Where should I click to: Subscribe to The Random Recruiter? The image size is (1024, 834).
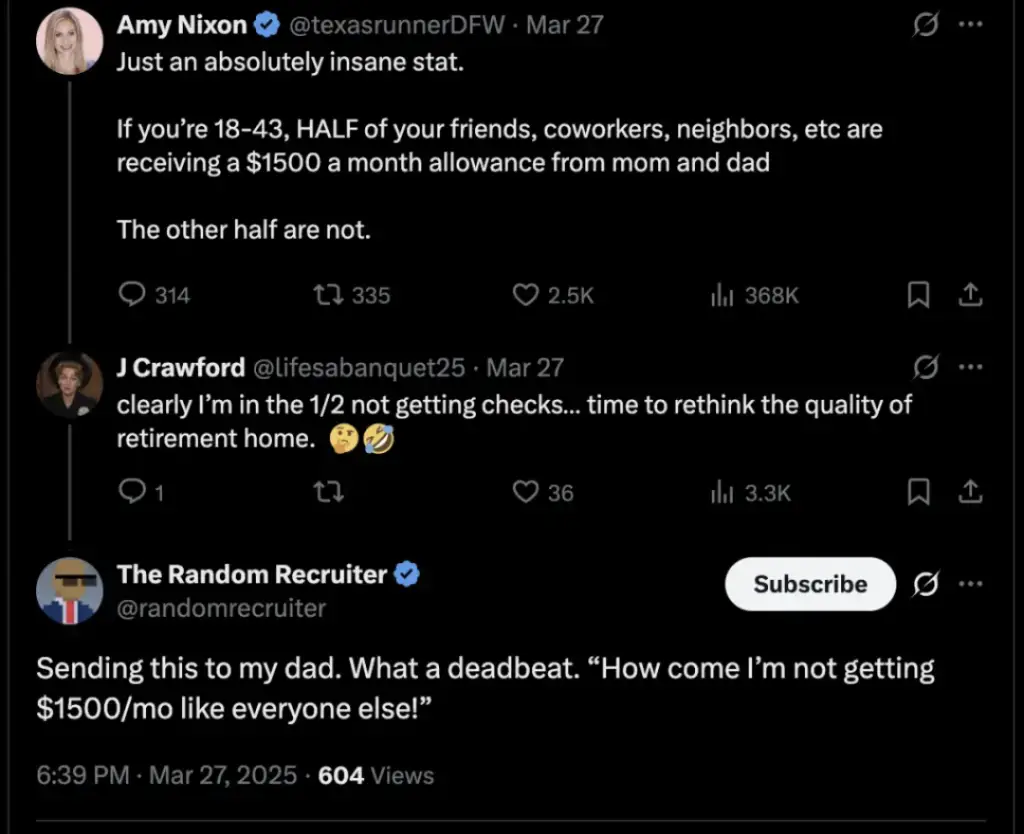(810, 584)
